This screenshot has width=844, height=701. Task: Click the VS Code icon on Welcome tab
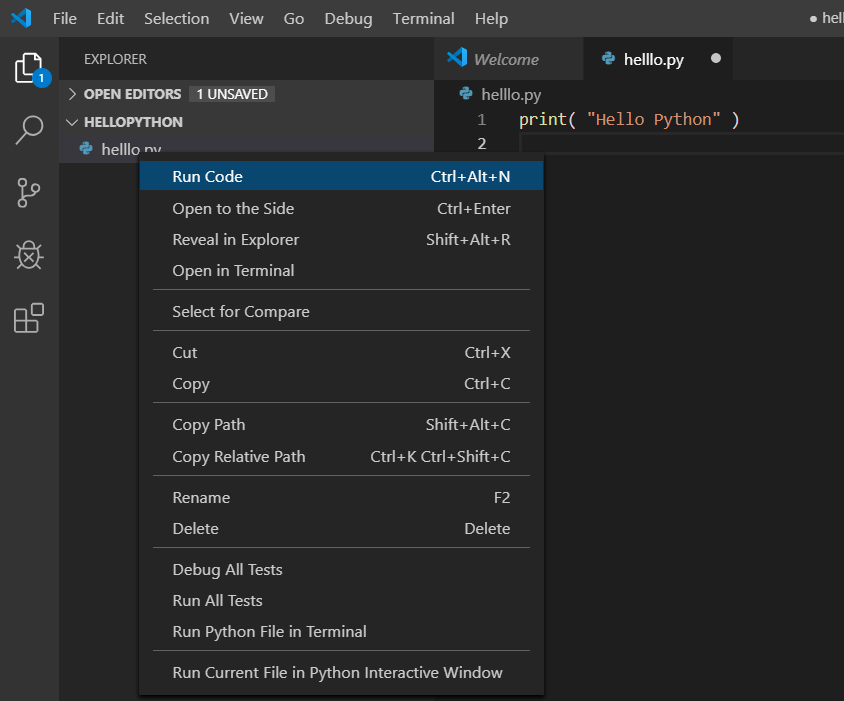click(x=457, y=57)
